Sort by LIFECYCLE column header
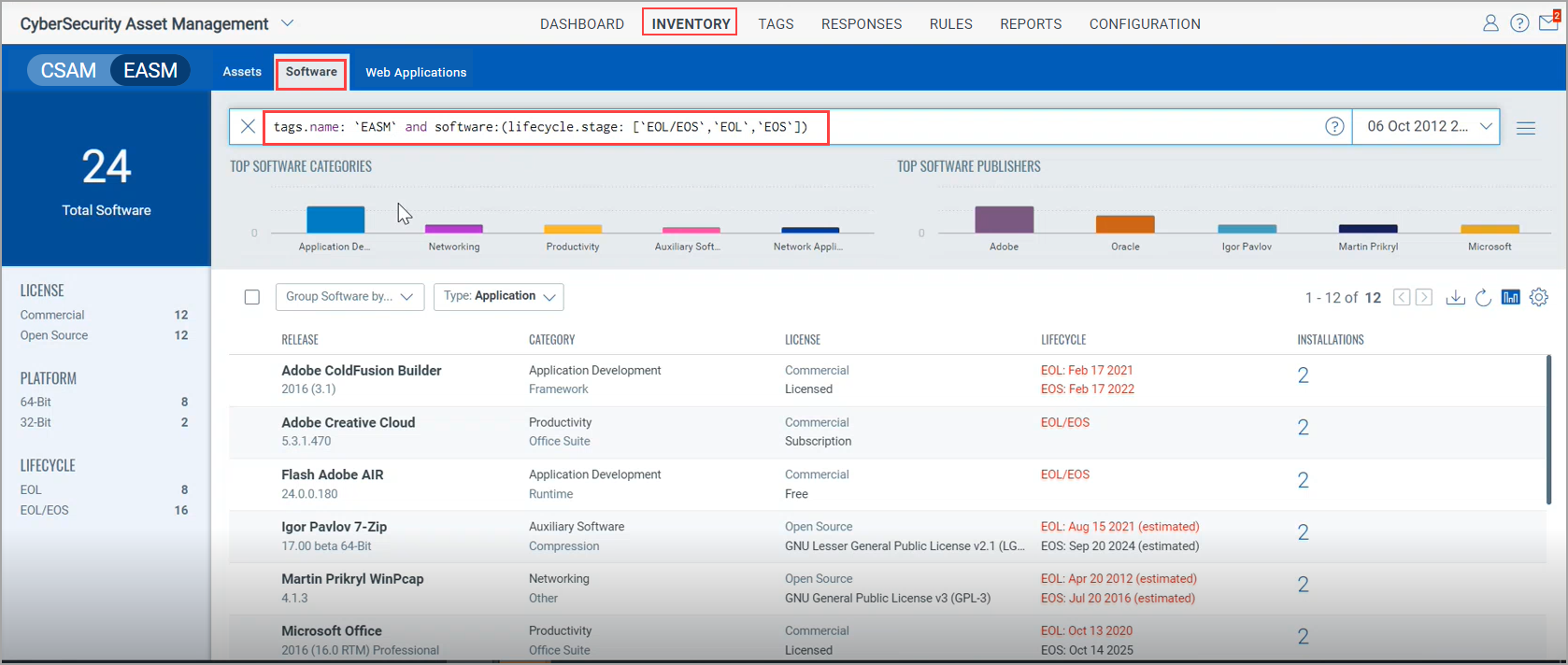 point(1063,340)
